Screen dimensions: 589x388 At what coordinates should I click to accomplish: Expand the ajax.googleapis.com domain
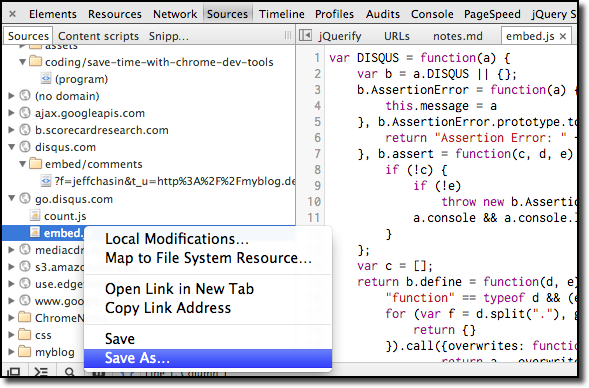coord(11,113)
